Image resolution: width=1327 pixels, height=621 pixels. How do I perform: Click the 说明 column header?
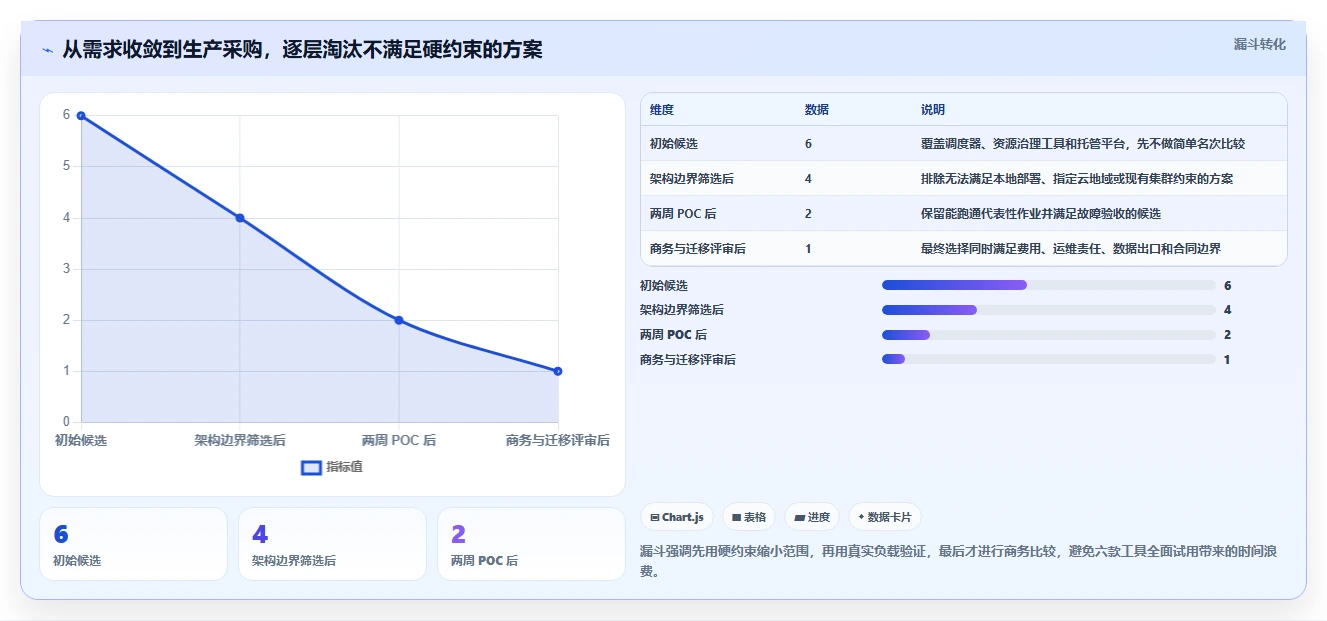coord(933,110)
